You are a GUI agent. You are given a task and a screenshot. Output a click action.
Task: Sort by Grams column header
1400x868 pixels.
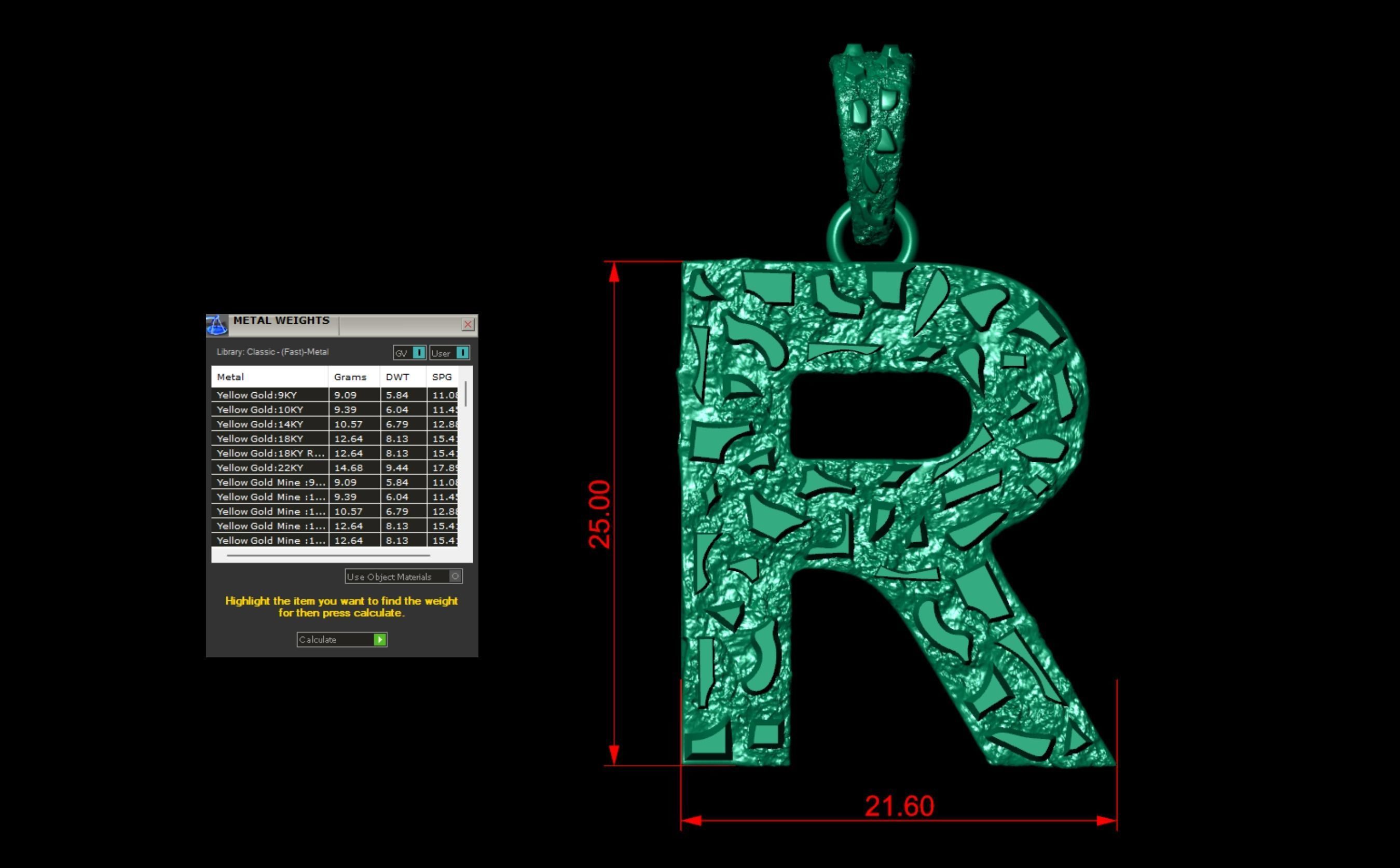(x=354, y=377)
